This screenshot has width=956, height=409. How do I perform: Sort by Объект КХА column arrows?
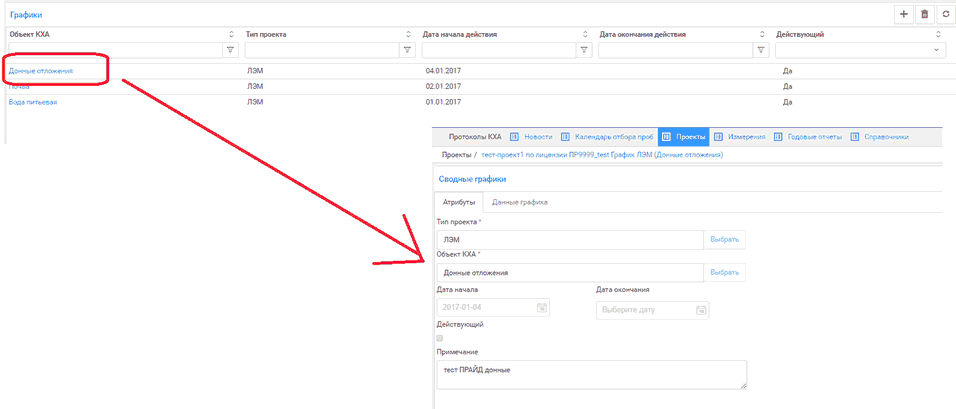click(231, 34)
